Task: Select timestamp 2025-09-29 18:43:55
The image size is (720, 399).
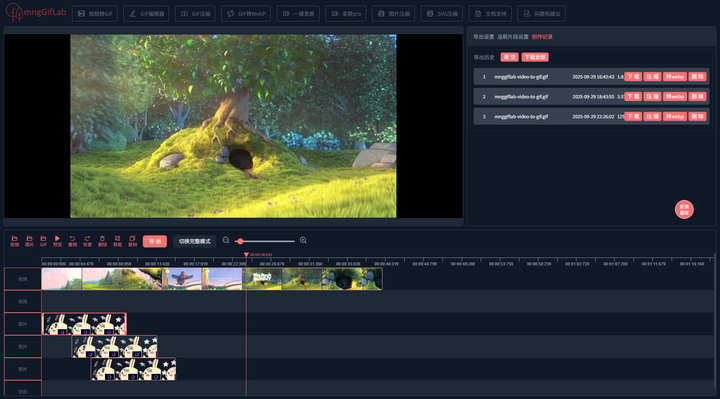Action: (x=593, y=96)
